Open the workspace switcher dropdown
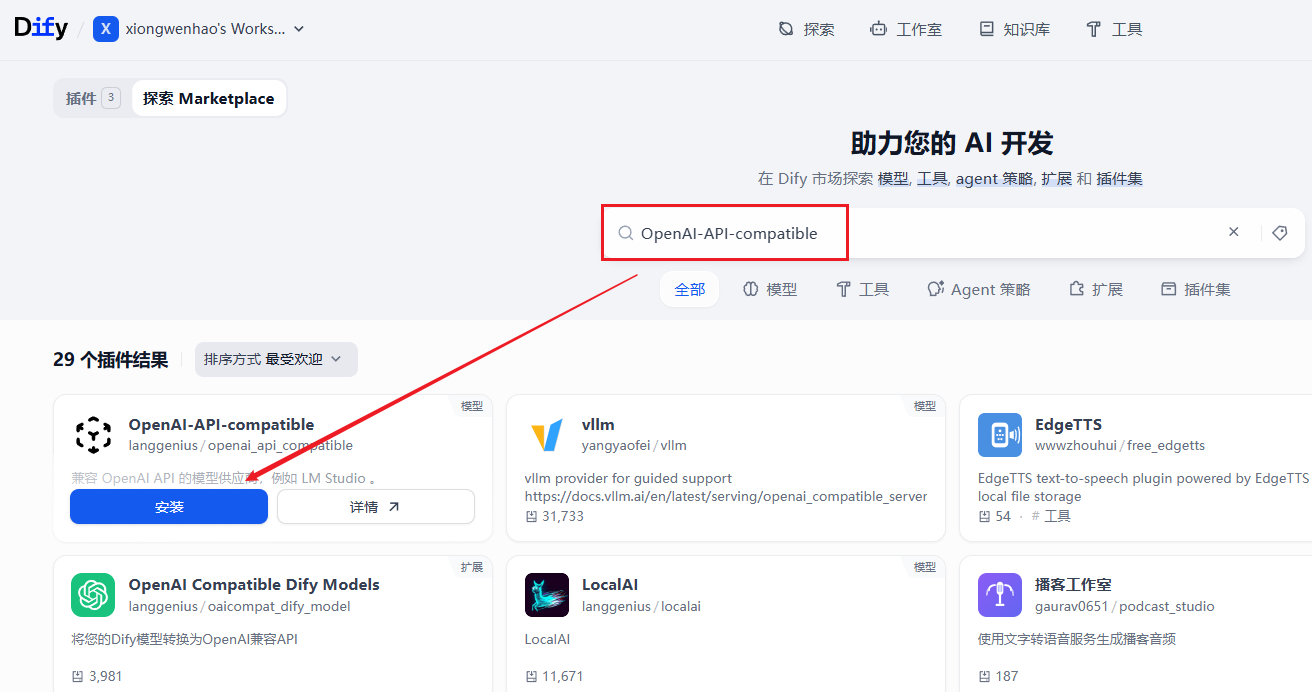The image size is (1312, 692). pyautogui.click(x=200, y=29)
